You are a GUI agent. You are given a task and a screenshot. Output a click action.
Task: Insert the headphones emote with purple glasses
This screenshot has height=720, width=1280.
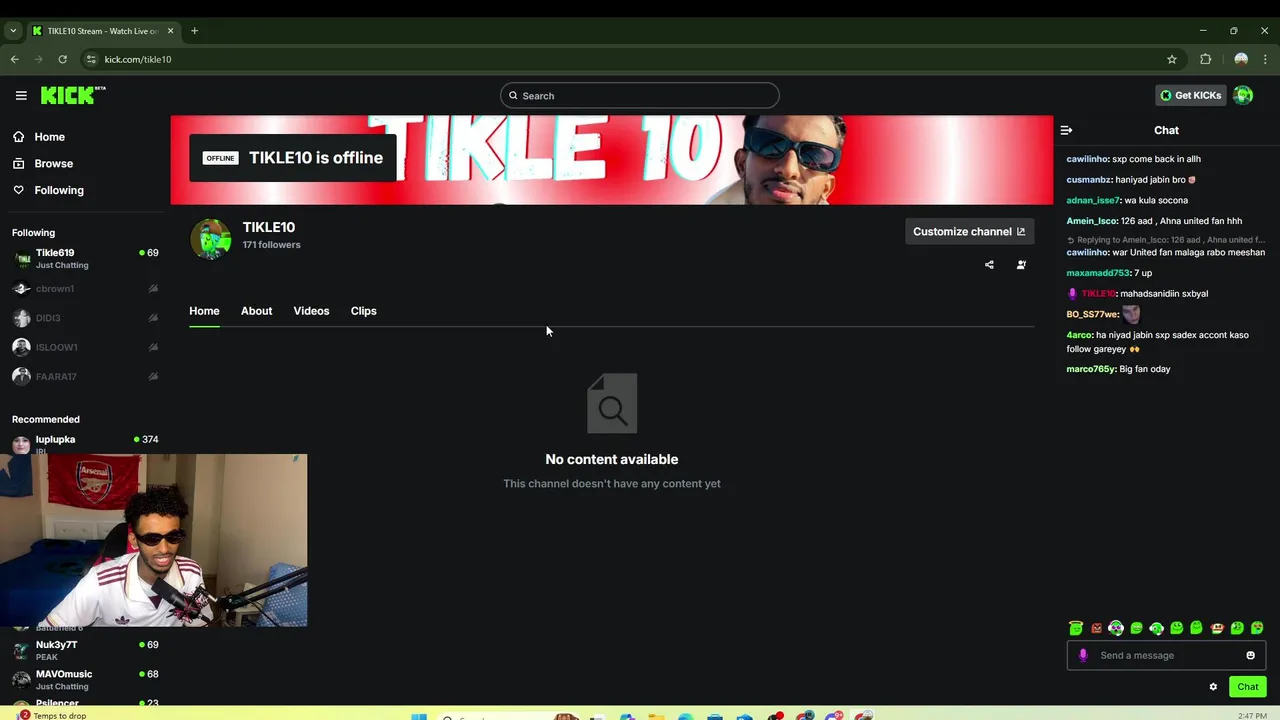pos(1116,628)
